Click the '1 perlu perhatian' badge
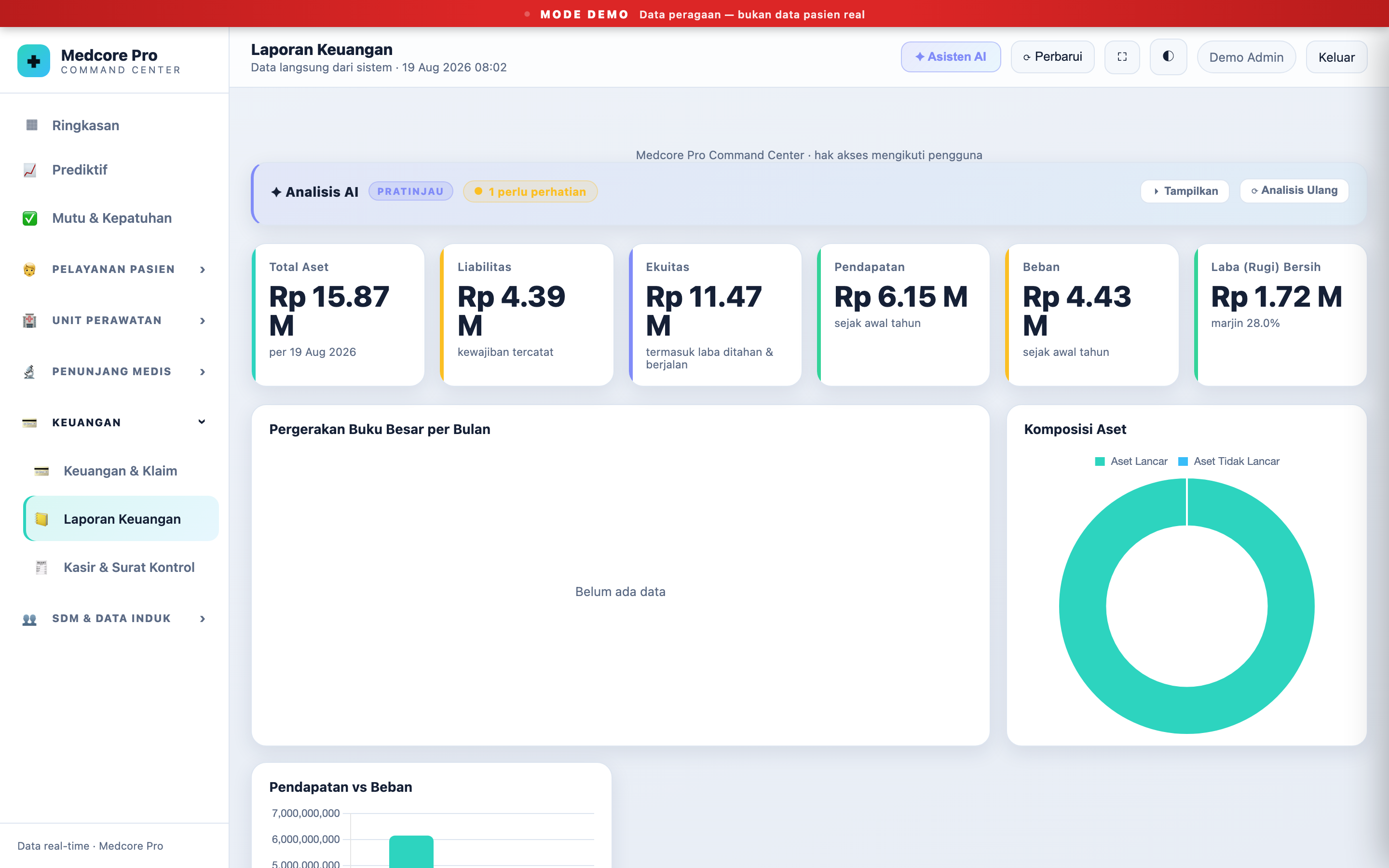The image size is (1389, 868). click(531, 192)
